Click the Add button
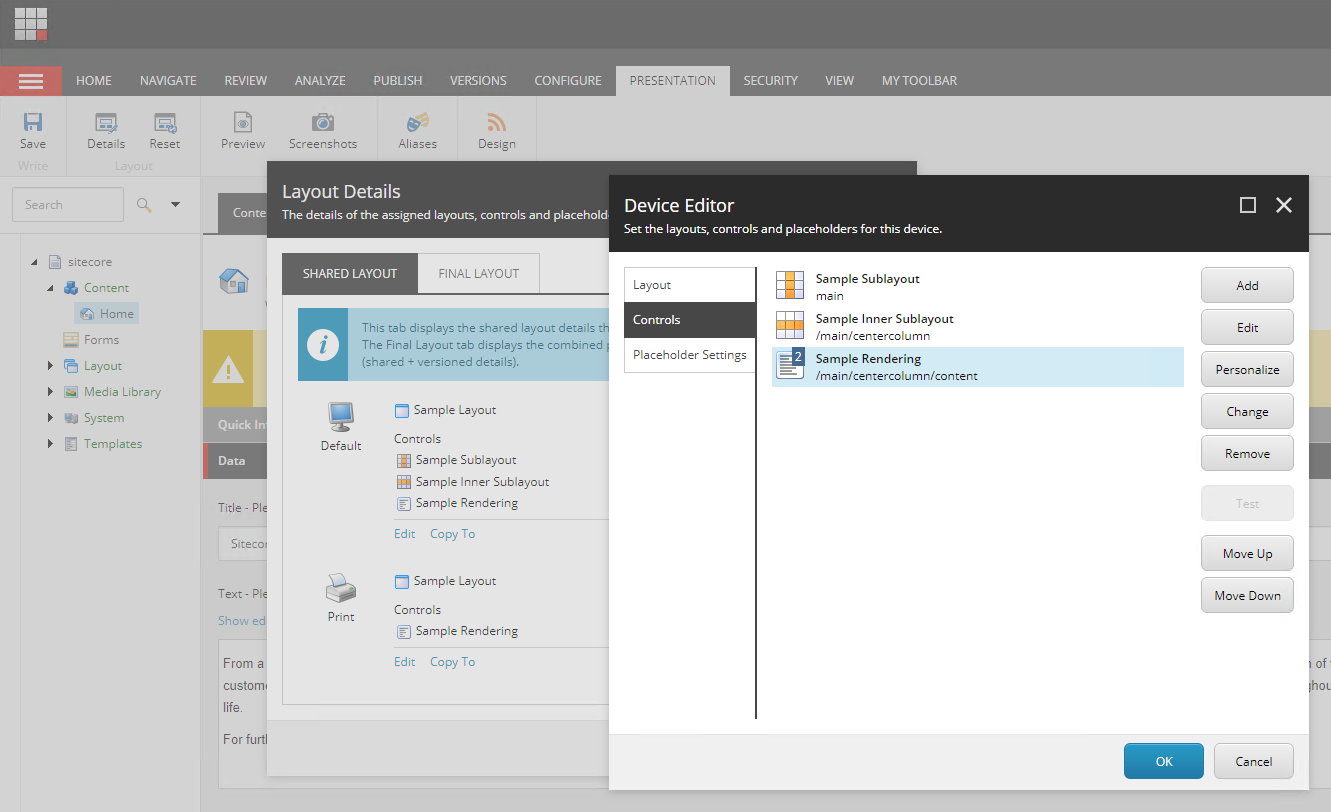The width and height of the screenshot is (1331, 812). coord(1247,285)
